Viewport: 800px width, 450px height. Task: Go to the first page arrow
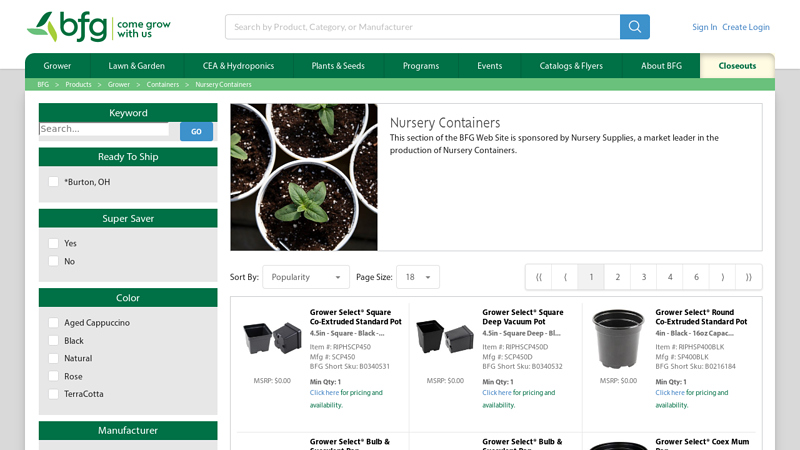539,277
